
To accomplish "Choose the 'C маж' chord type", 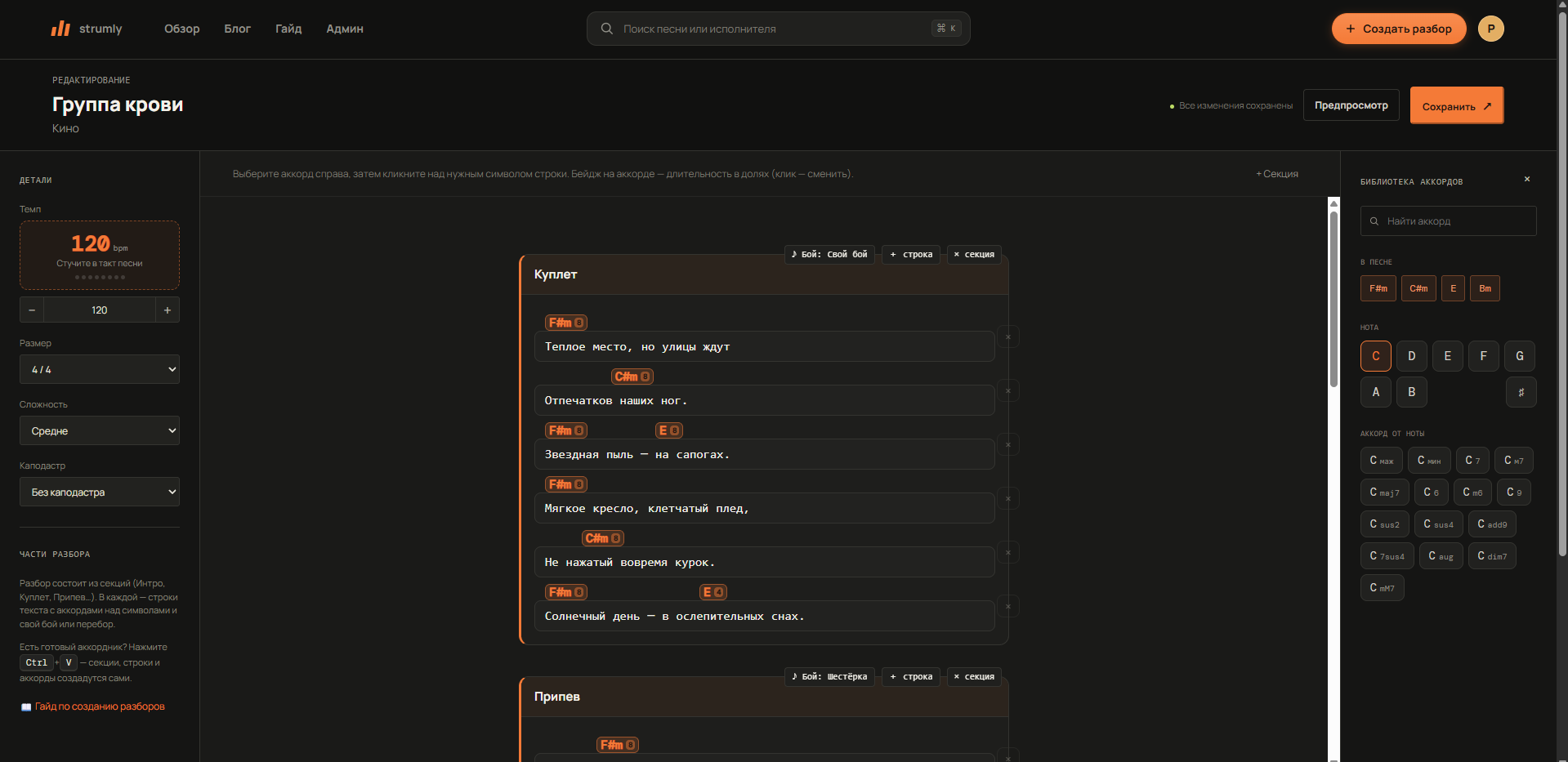I will coord(1381,461).
